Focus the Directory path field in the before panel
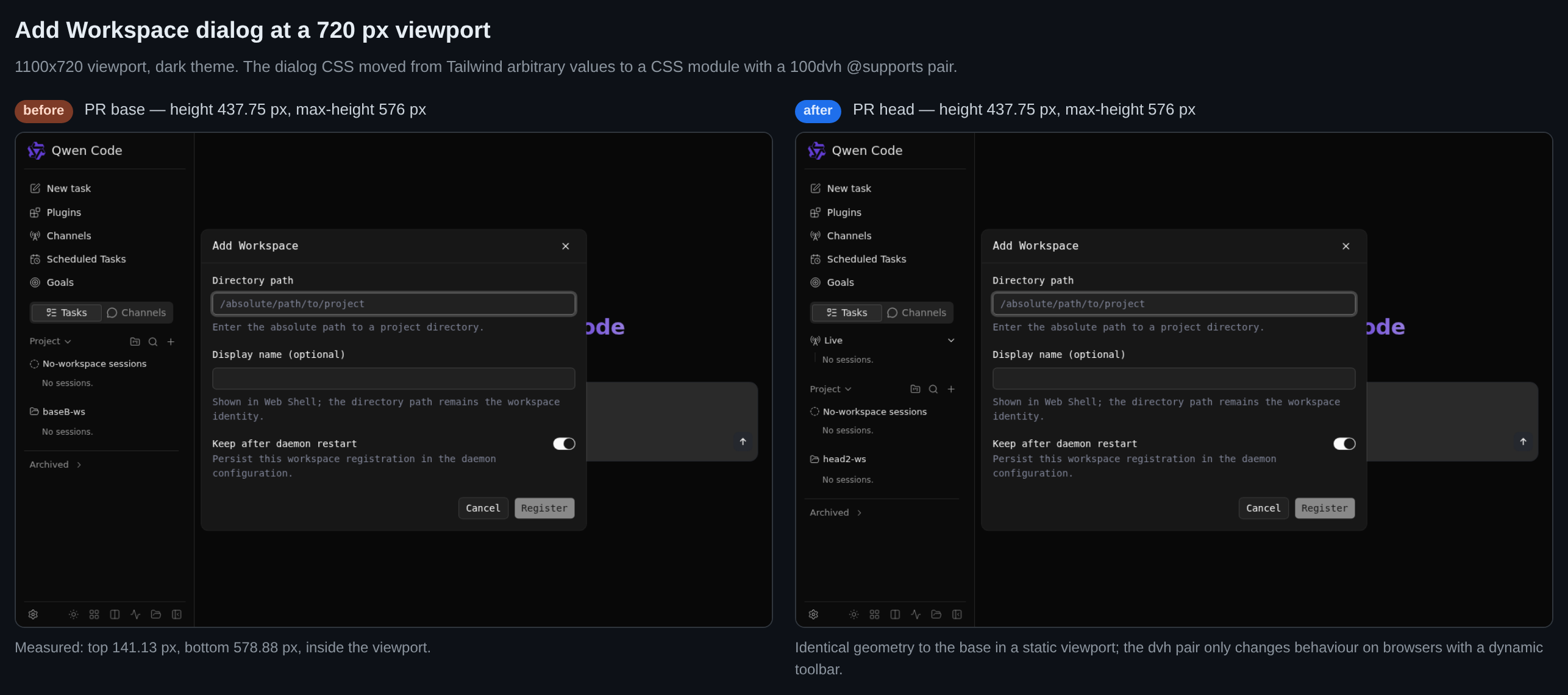This screenshot has height=695, width=1568. pos(394,304)
